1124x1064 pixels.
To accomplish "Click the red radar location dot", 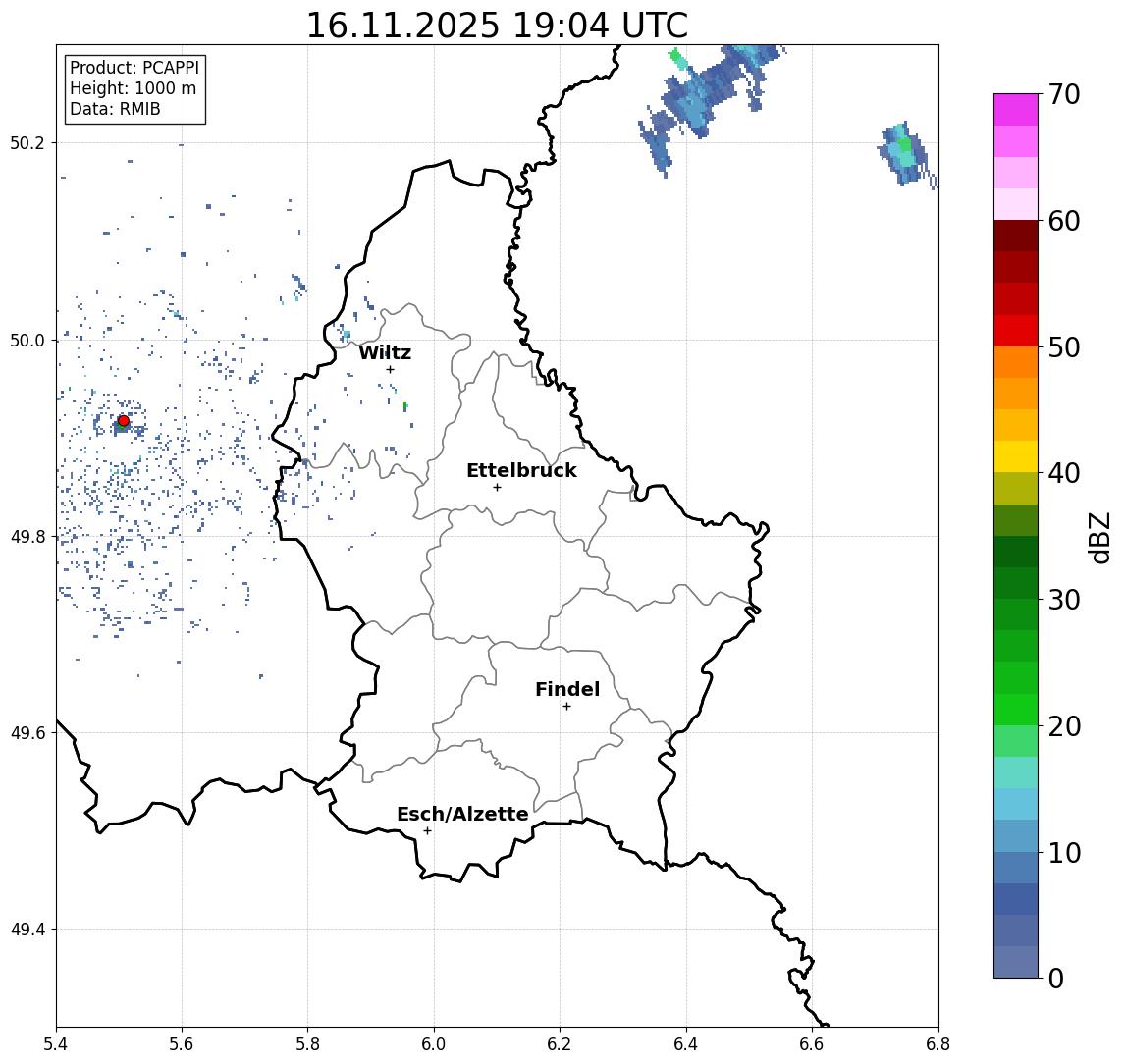I will [124, 421].
